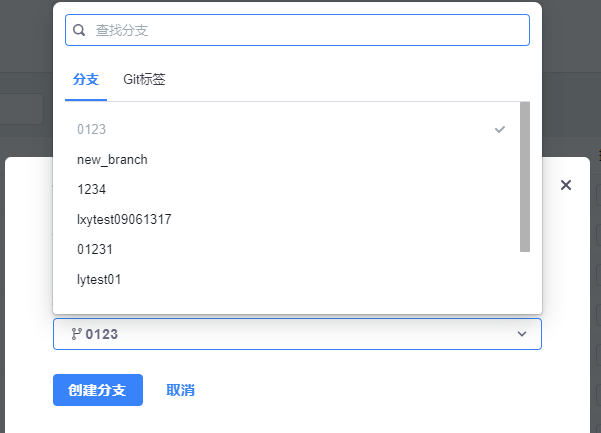Click the magnifier icon in branch search
Image resolution: width=601 pixels, height=433 pixels.
[80, 30]
